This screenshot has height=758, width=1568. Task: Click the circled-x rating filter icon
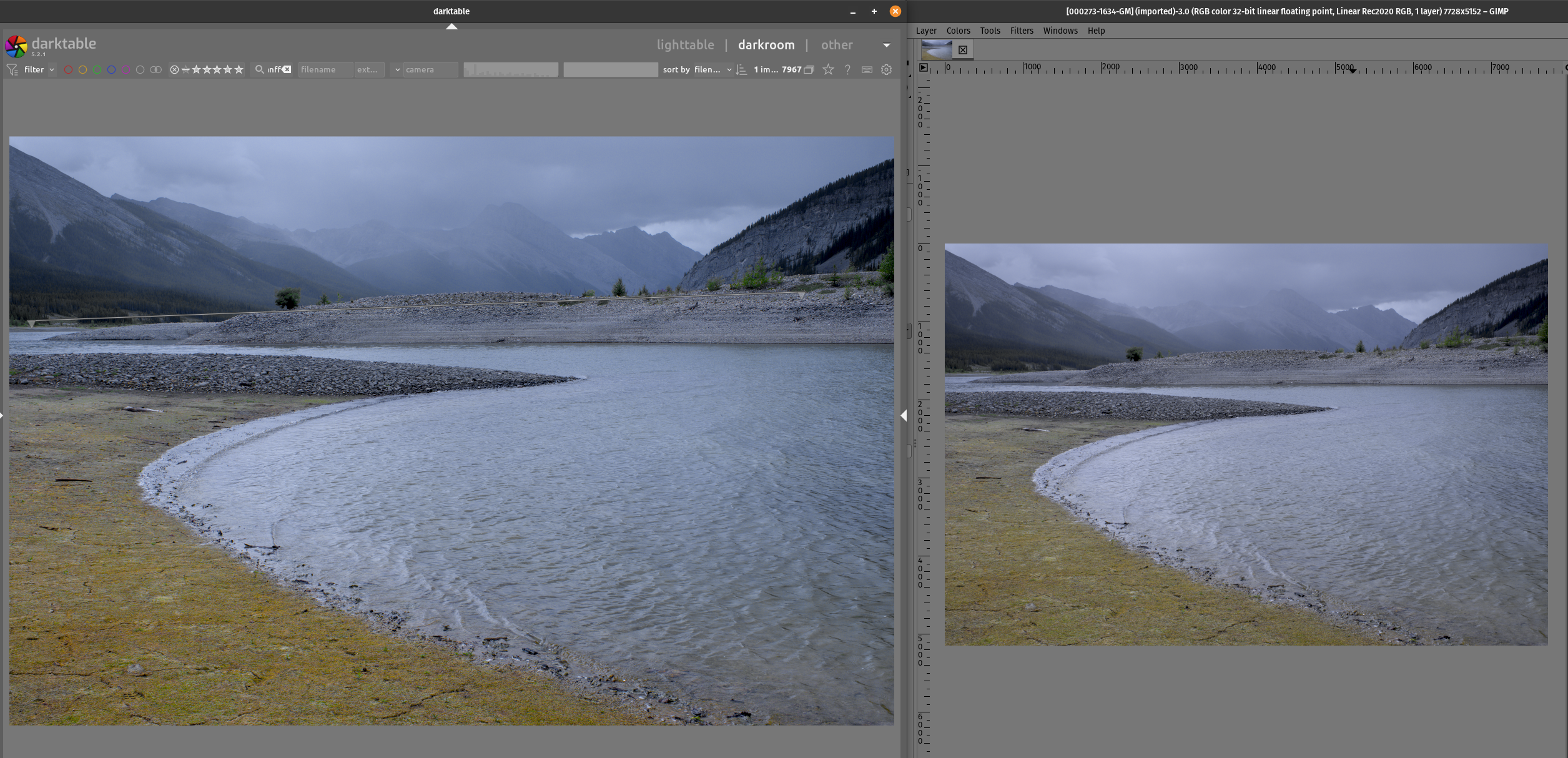(175, 70)
